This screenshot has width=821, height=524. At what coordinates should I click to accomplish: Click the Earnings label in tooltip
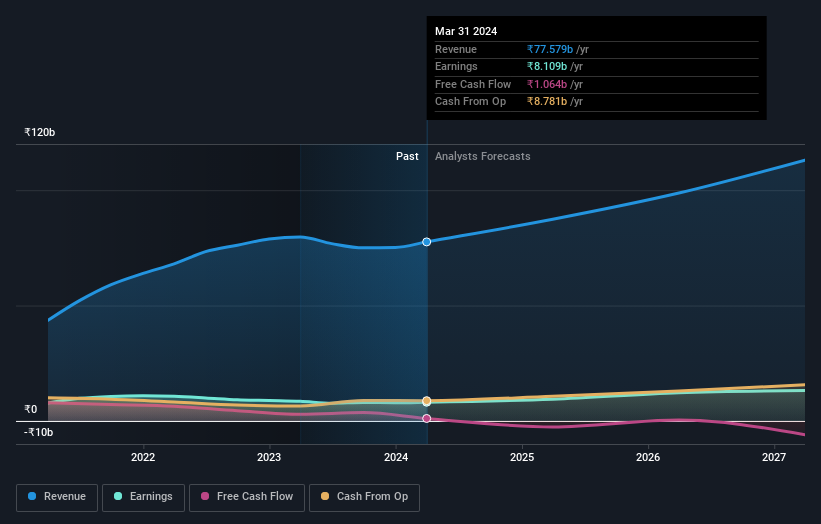(x=456, y=66)
